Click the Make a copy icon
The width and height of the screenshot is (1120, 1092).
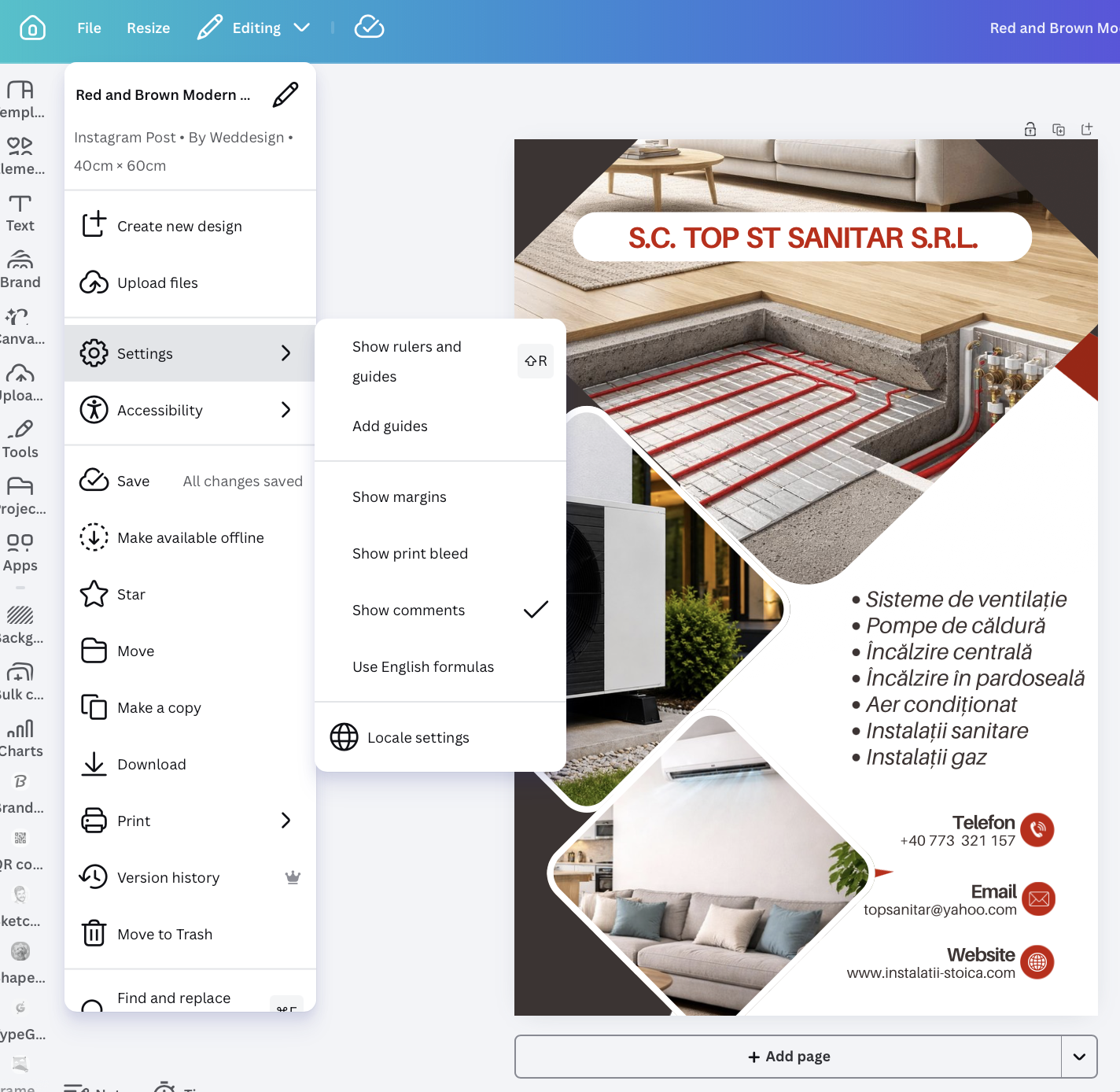[x=94, y=707]
